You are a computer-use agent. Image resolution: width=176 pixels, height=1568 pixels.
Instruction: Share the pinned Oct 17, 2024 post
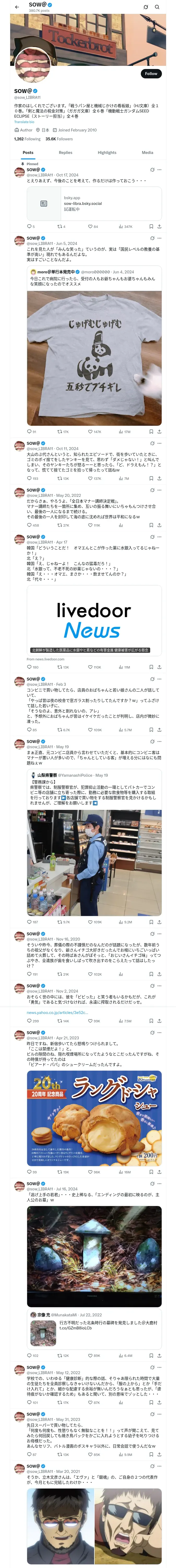coord(159,226)
